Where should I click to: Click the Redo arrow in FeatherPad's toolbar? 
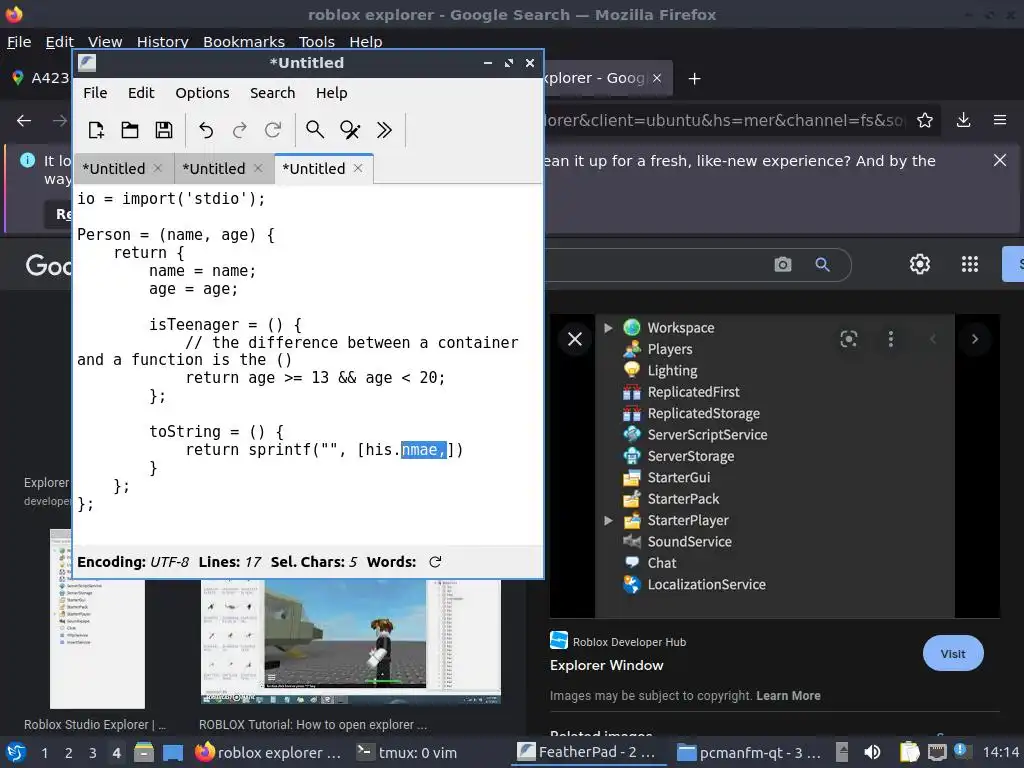click(x=240, y=130)
